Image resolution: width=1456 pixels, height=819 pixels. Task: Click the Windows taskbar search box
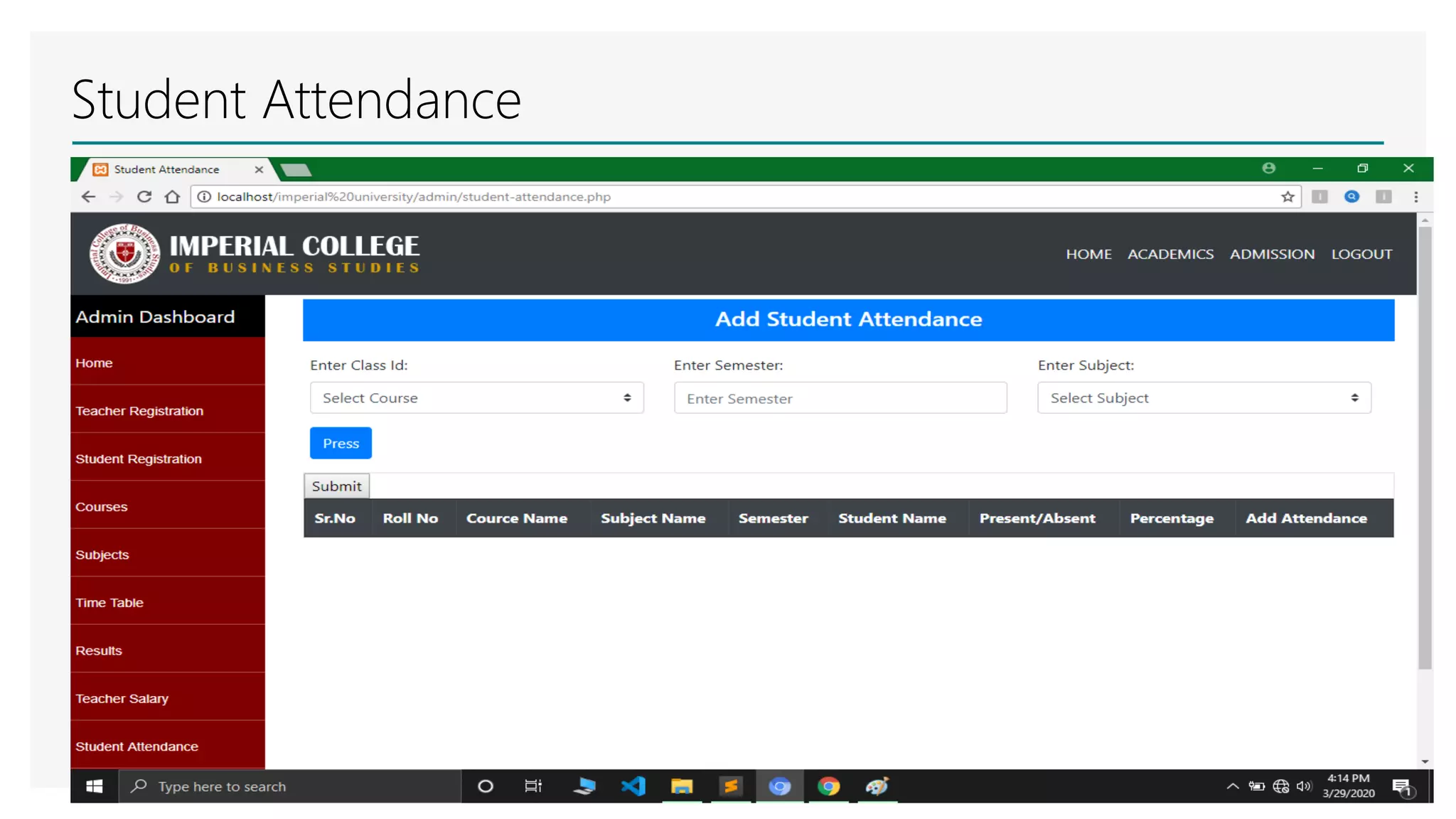[290, 786]
